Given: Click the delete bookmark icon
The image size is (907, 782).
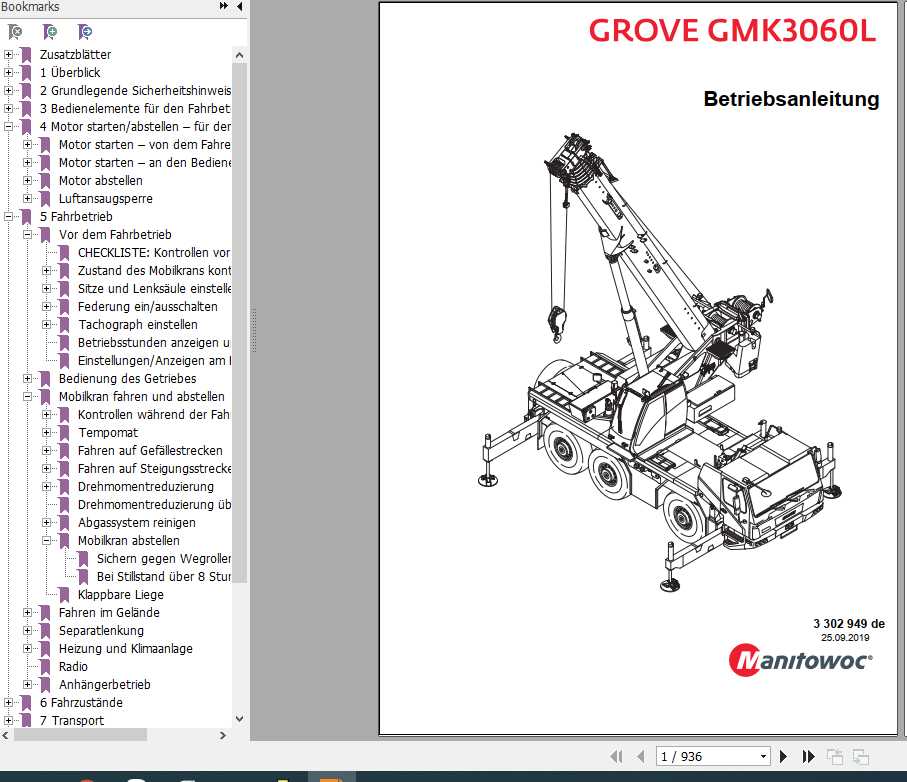Looking at the screenshot, I should [x=14, y=32].
